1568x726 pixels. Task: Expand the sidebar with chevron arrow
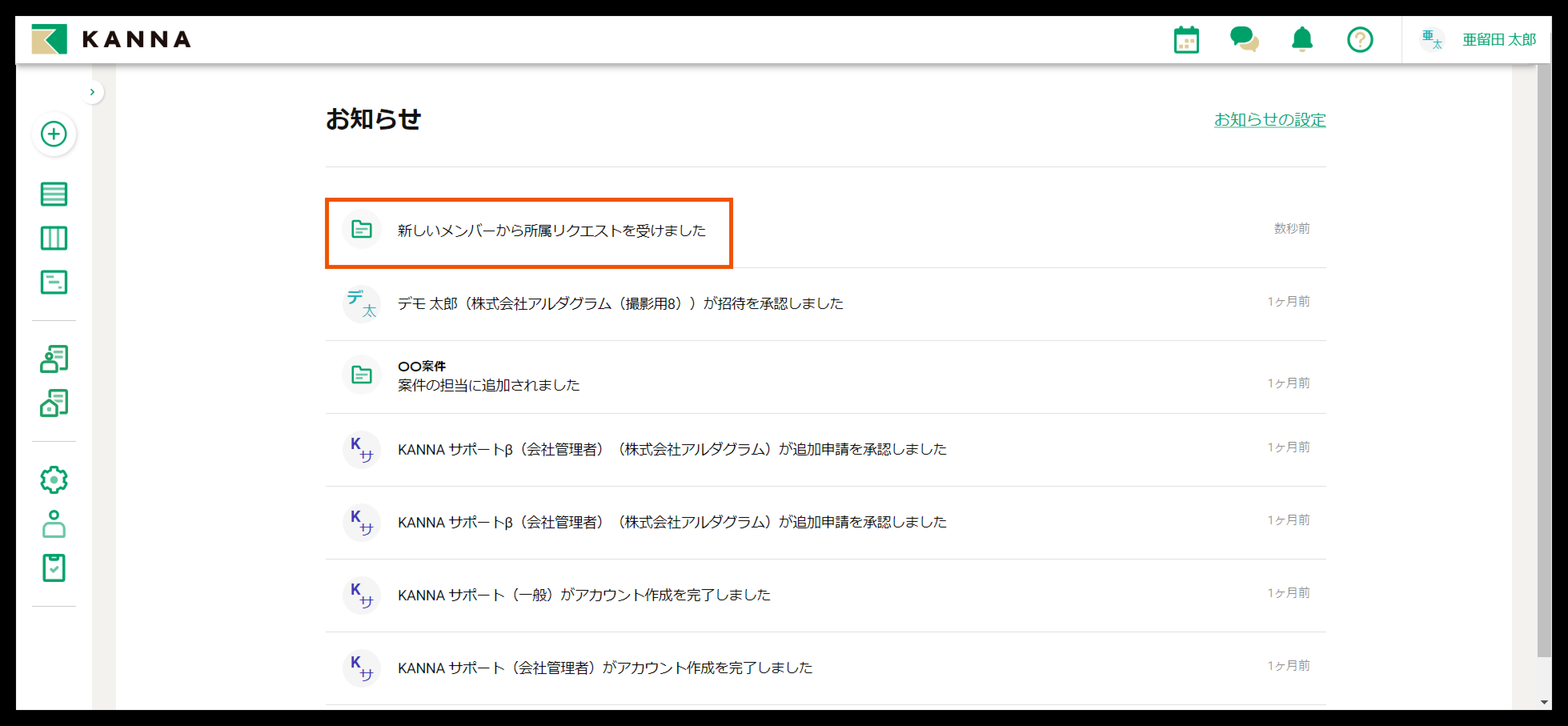pyautogui.click(x=92, y=92)
